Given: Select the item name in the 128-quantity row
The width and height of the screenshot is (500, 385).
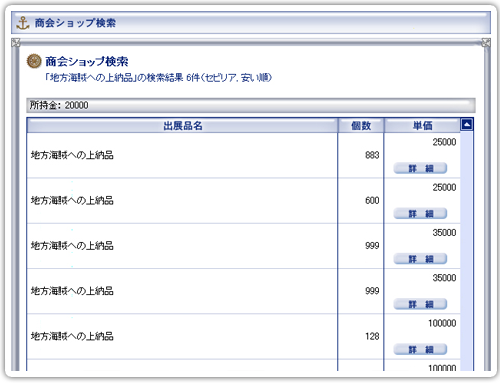Looking at the screenshot, I should pos(72,336).
